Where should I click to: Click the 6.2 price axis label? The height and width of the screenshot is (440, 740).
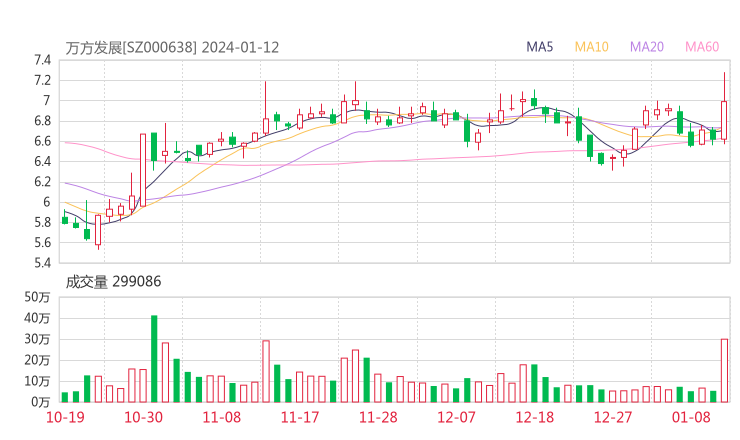click(42, 182)
